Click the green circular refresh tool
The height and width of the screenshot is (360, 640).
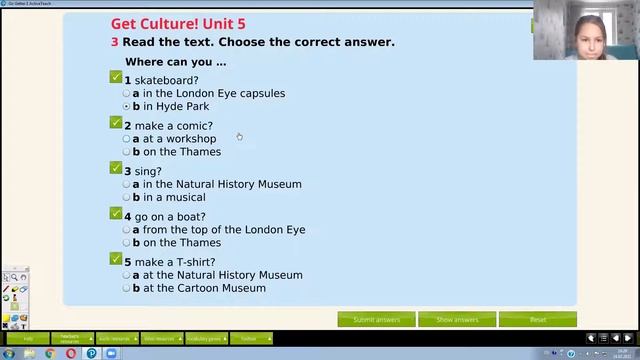click(6, 298)
